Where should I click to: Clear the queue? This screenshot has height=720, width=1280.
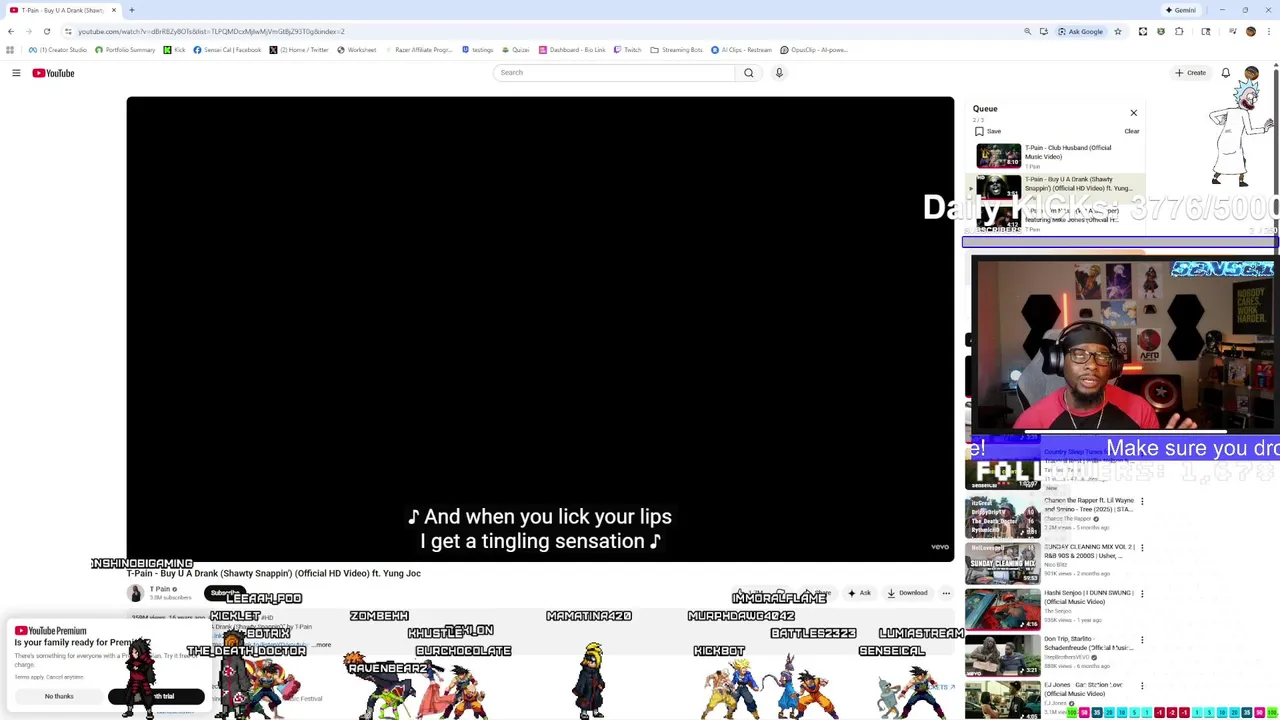click(x=1131, y=131)
